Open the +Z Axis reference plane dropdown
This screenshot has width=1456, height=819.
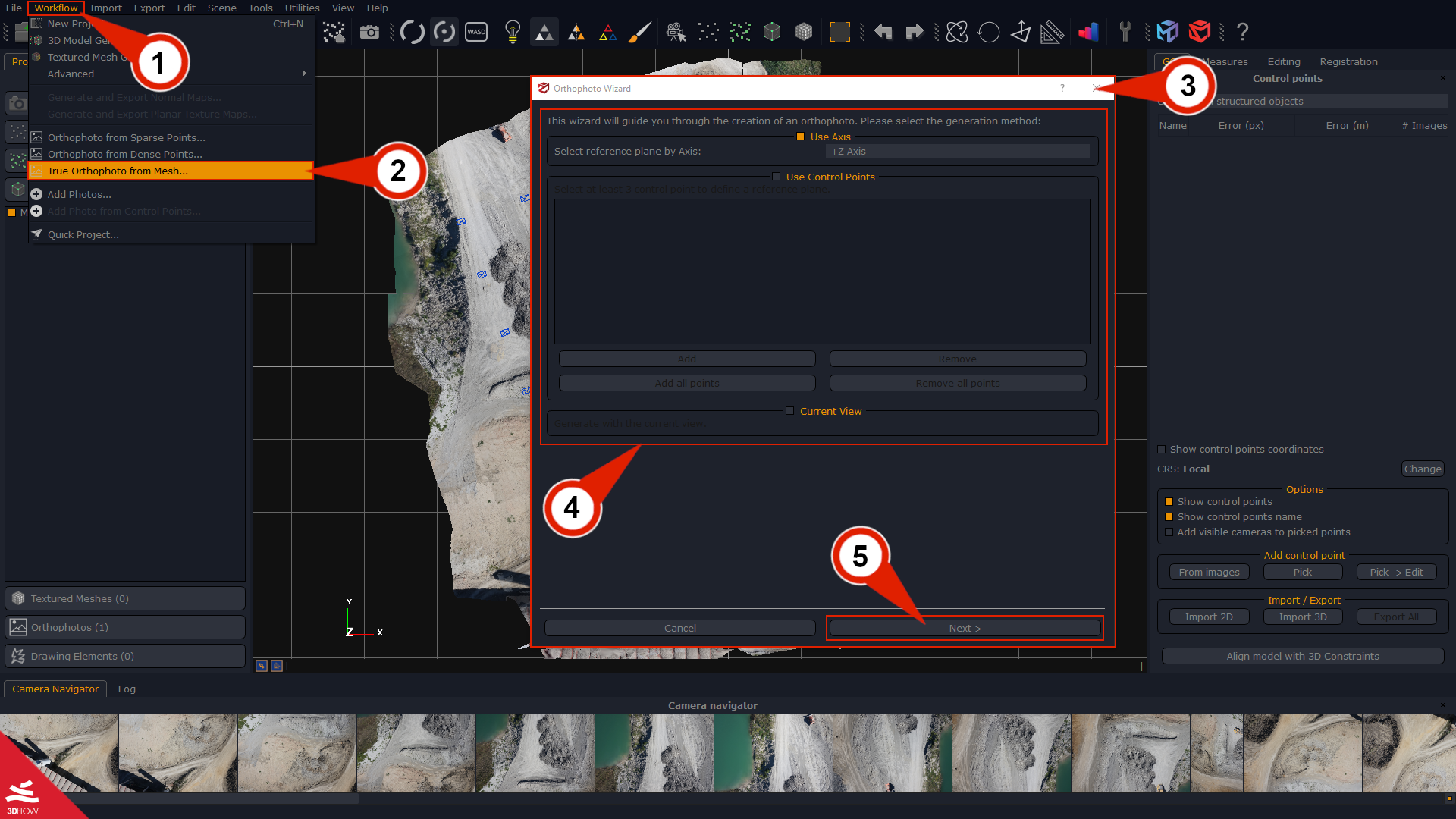pyautogui.click(x=958, y=152)
